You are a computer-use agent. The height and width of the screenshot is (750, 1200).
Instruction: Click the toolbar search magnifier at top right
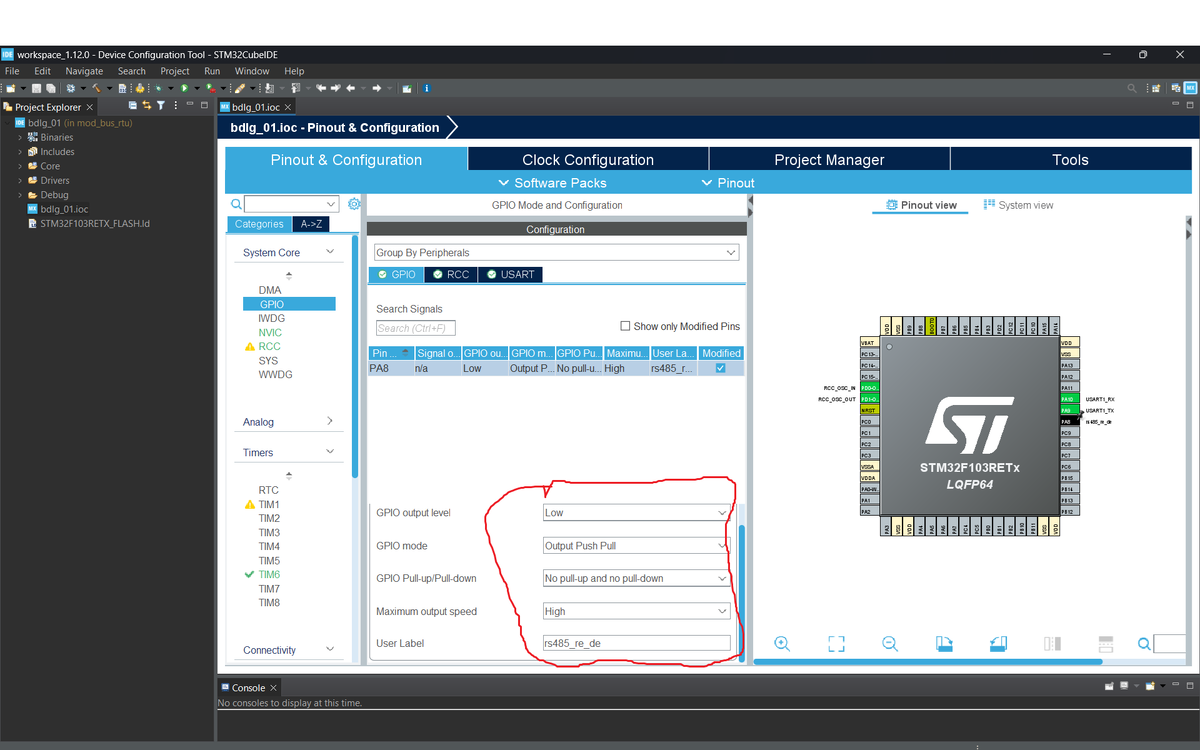(x=1132, y=88)
